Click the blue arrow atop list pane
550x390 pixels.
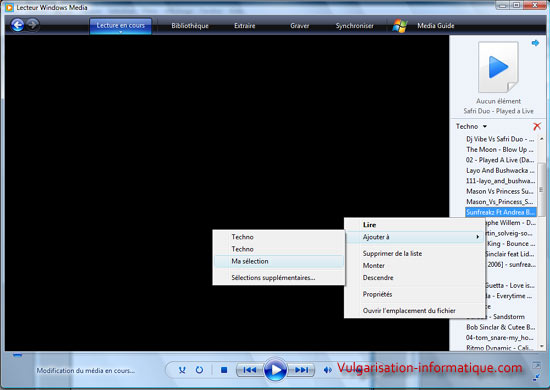click(x=535, y=43)
